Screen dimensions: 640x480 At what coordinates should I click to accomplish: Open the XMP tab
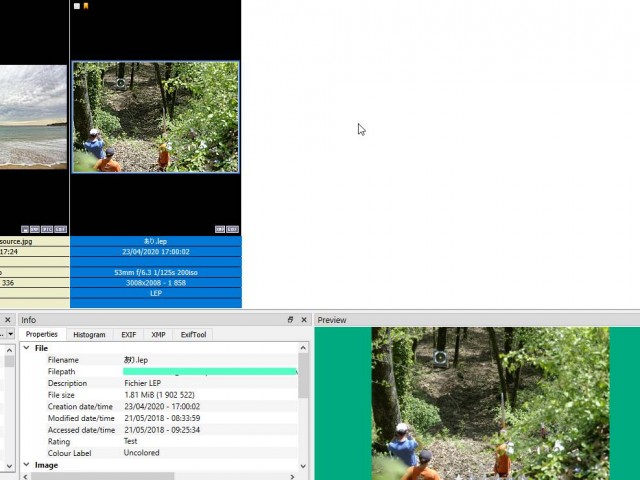[158, 334]
